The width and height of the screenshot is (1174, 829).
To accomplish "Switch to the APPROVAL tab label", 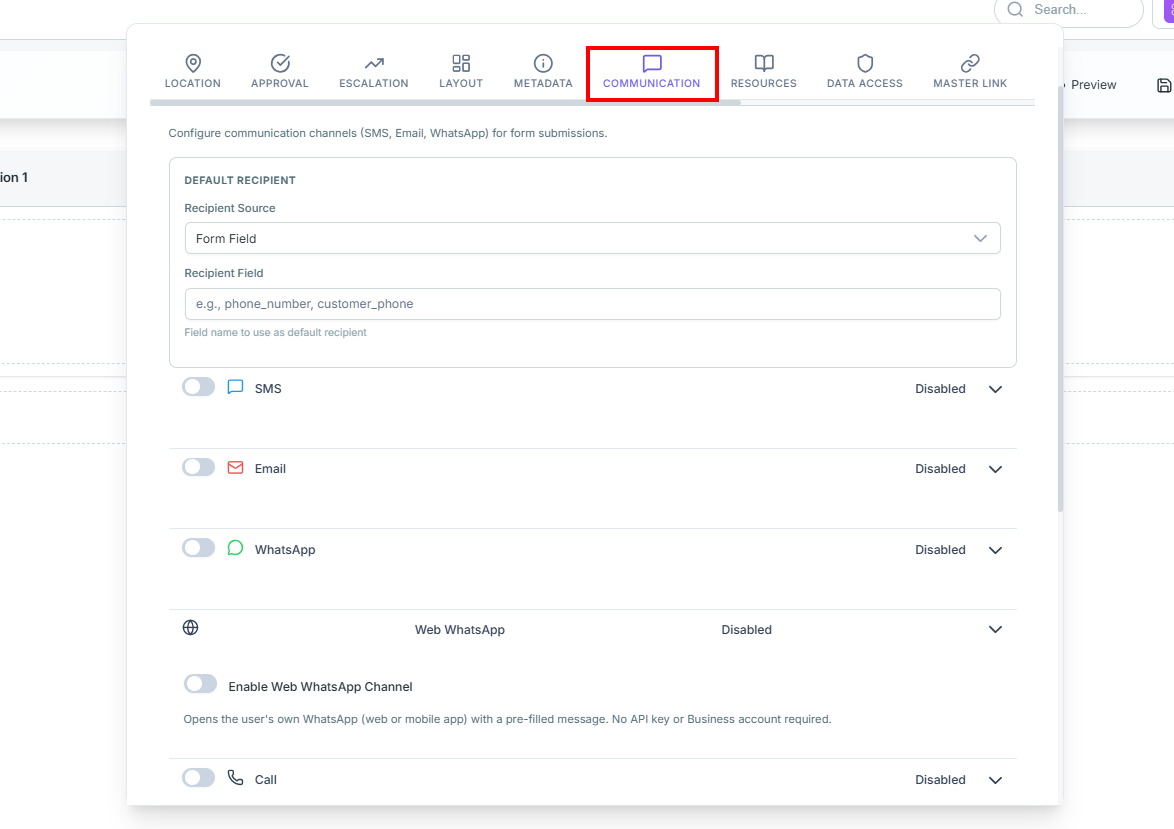I will [x=280, y=83].
